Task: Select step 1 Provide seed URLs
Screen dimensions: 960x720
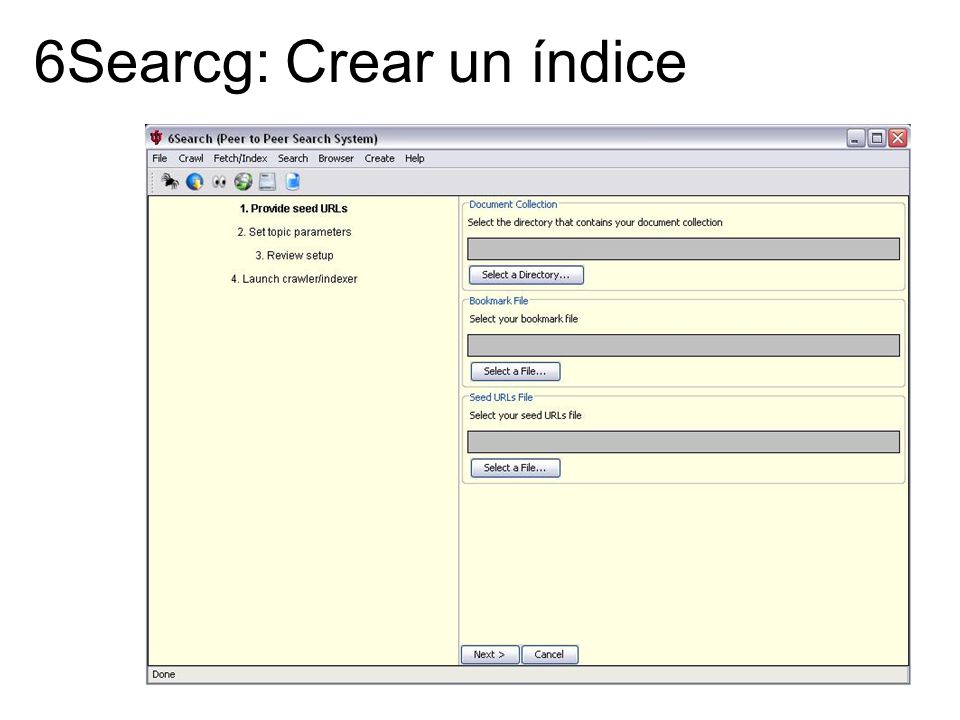Action: (294, 209)
